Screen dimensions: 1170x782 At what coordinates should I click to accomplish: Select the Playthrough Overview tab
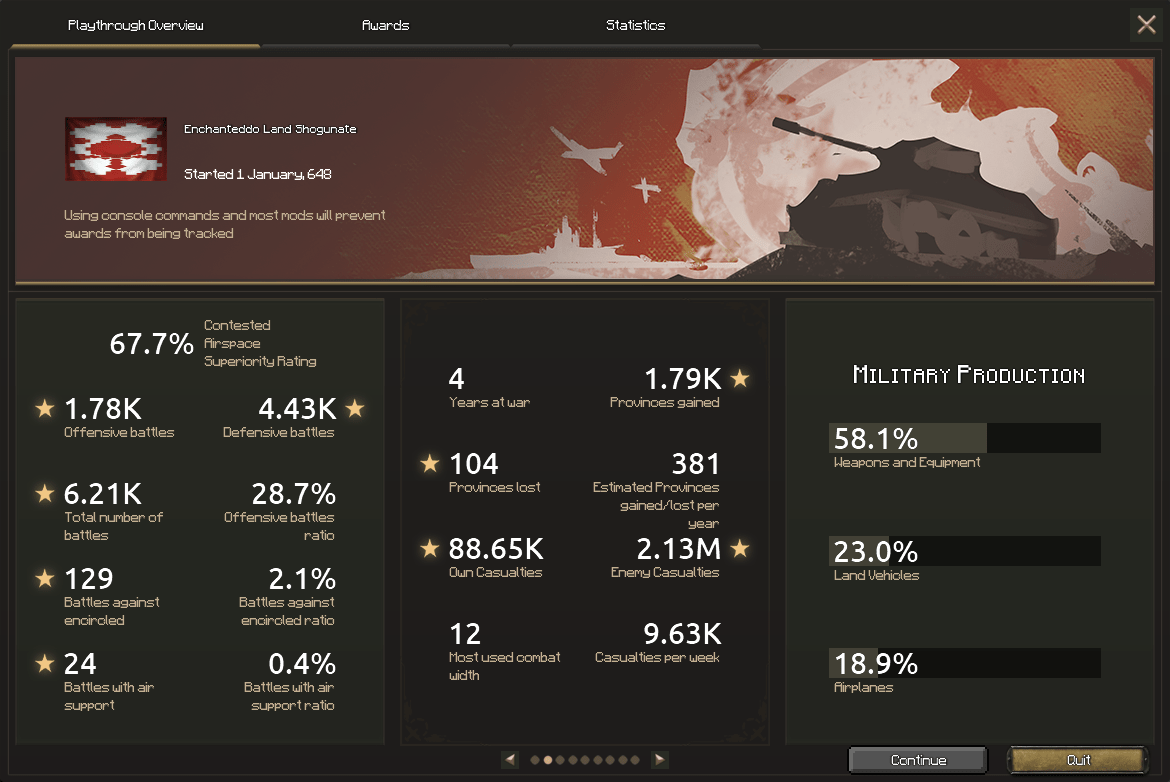pos(135,25)
